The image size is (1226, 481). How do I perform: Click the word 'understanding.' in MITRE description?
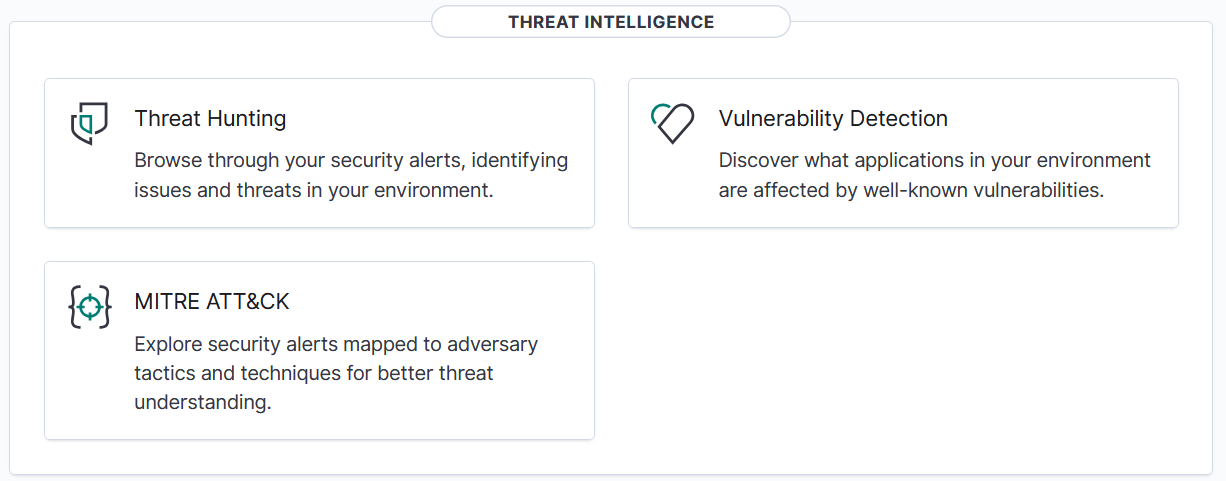203,403
